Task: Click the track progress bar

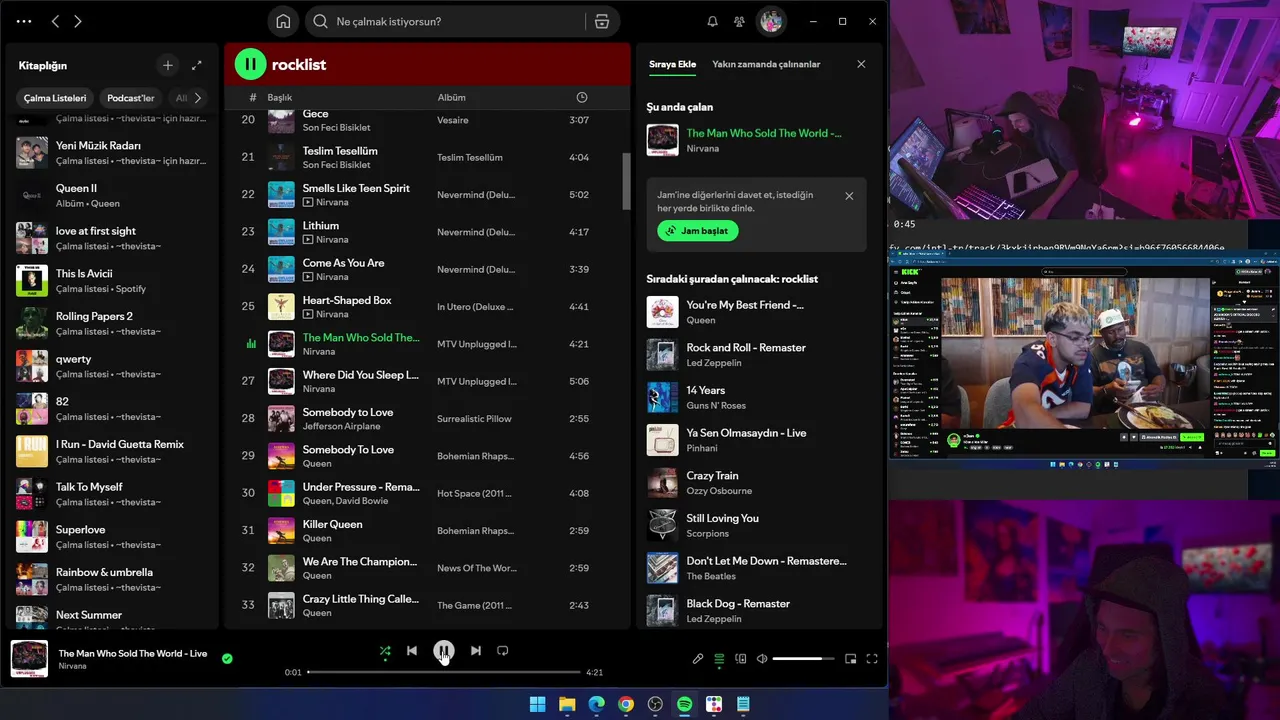Action: click(x=443, y=672)
